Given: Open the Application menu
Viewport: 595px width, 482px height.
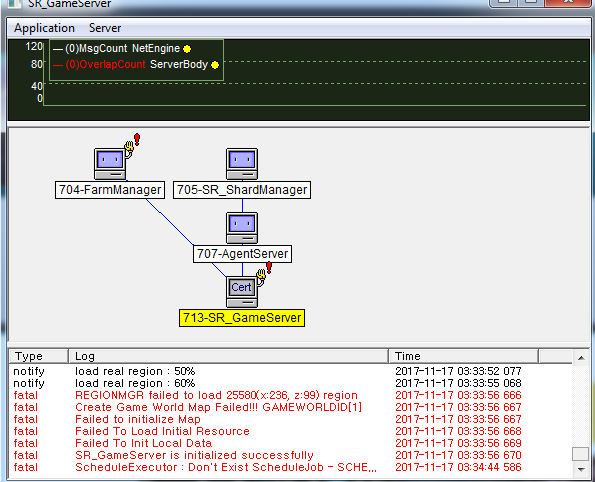Looking at the screenshot, I should (44, 28).
